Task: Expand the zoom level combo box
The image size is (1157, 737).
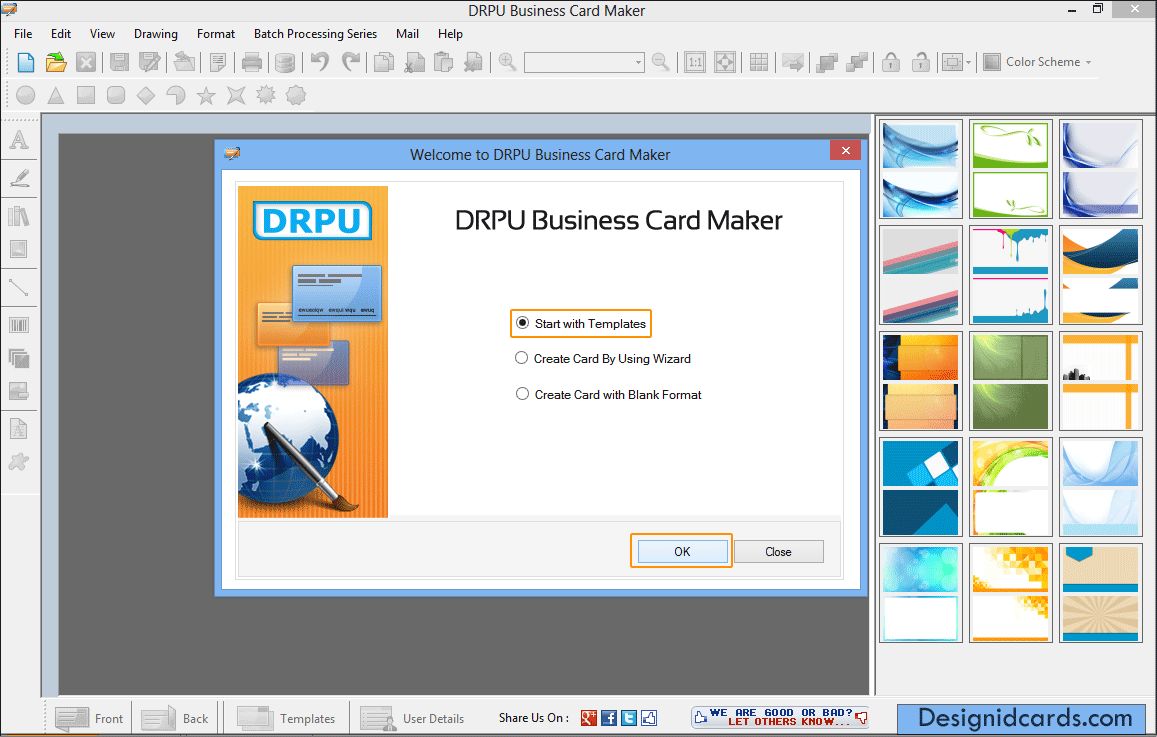Action: tap(638, 63)
